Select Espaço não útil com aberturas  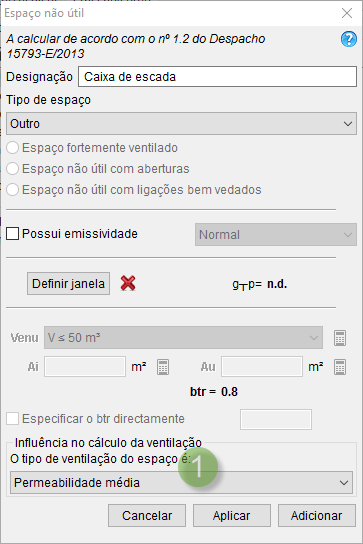12,169
